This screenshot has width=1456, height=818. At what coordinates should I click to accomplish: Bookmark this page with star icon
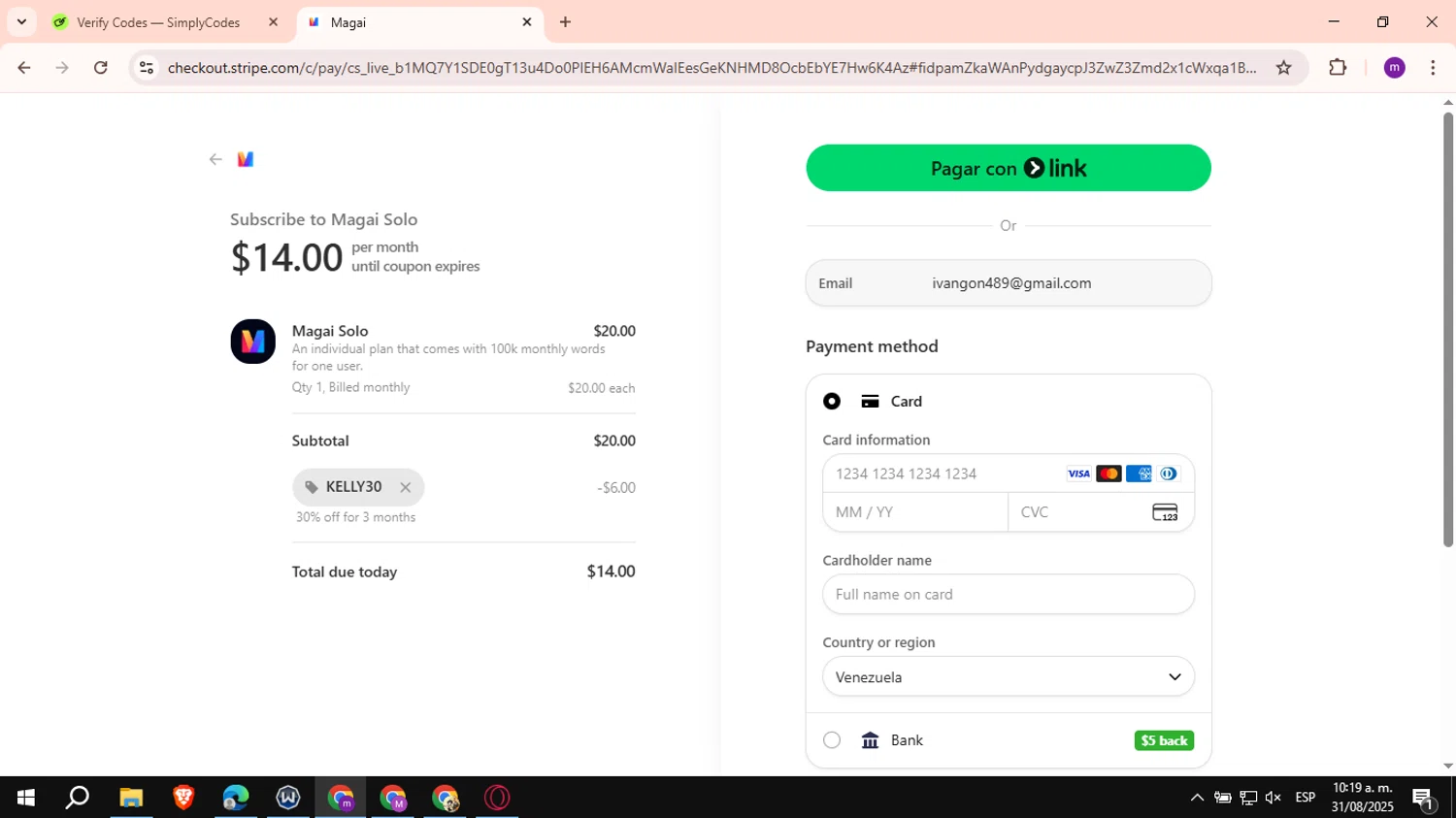point(1283,67)
